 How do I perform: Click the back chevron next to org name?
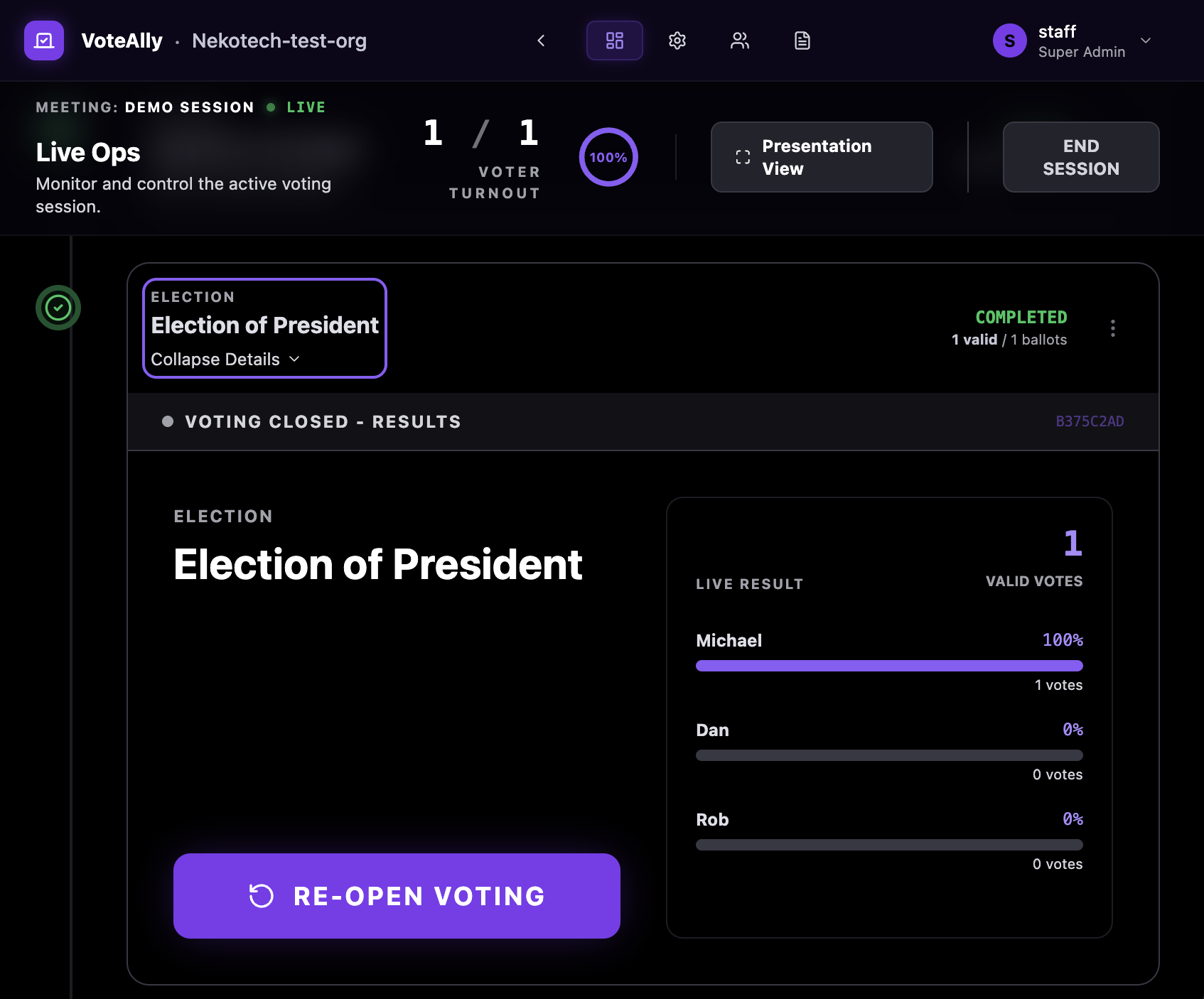[x=541, y=40]
